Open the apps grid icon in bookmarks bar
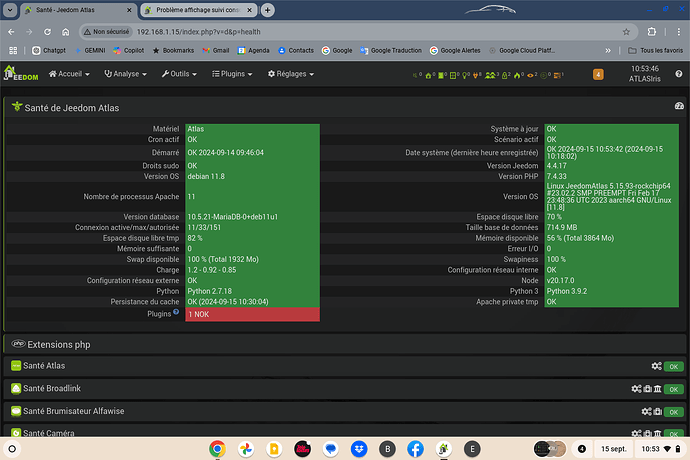 13,51
